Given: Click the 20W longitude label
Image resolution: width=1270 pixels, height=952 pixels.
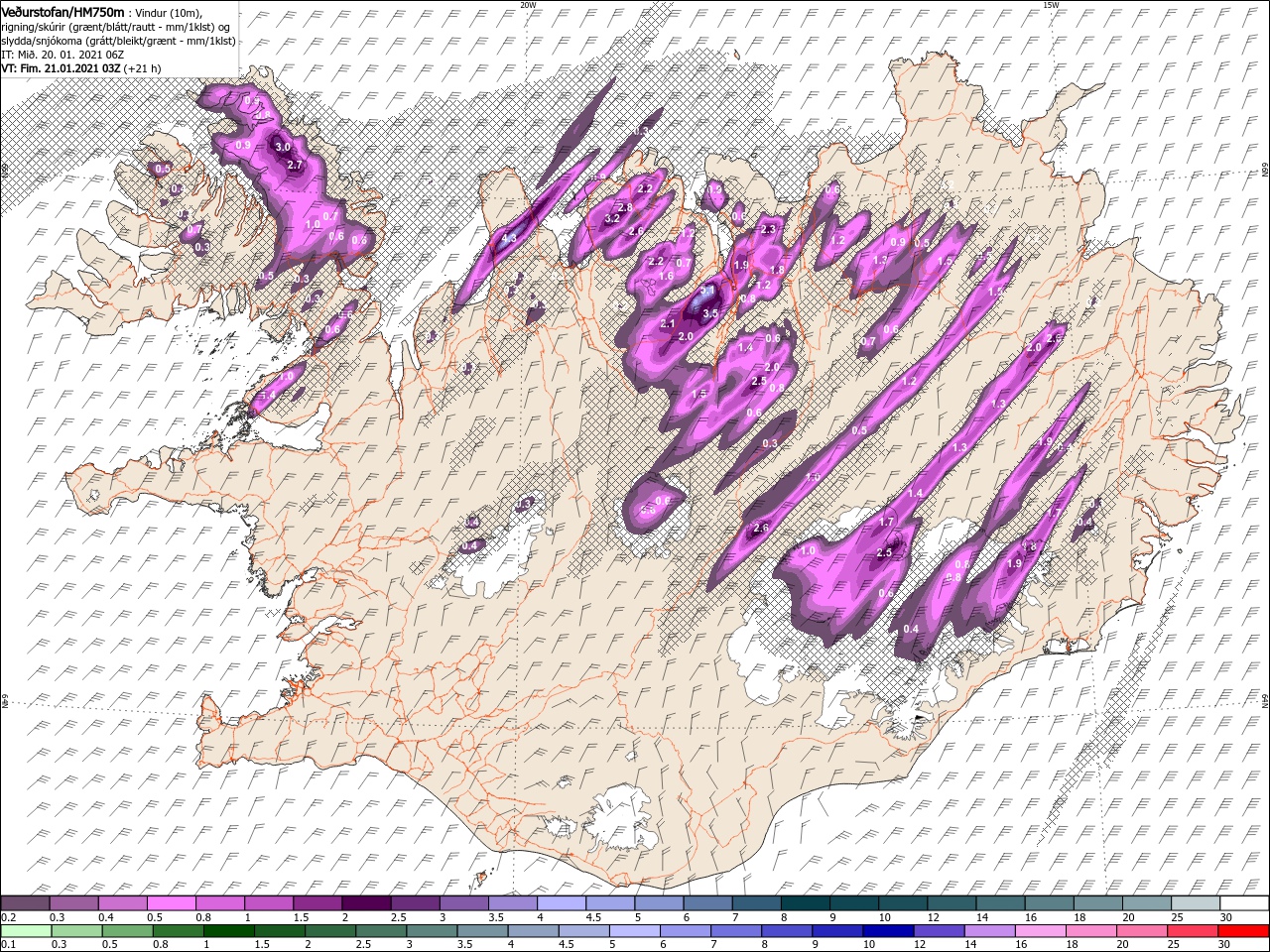Looking at the screenshot, I should point(528,5).
